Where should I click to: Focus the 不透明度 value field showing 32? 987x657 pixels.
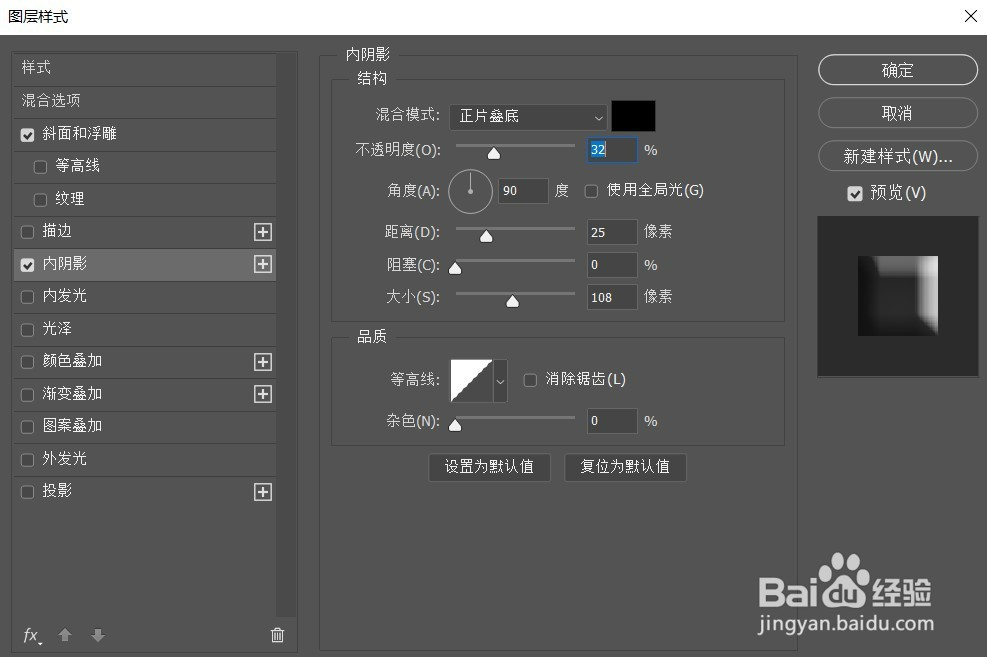[x=612, y=150]
